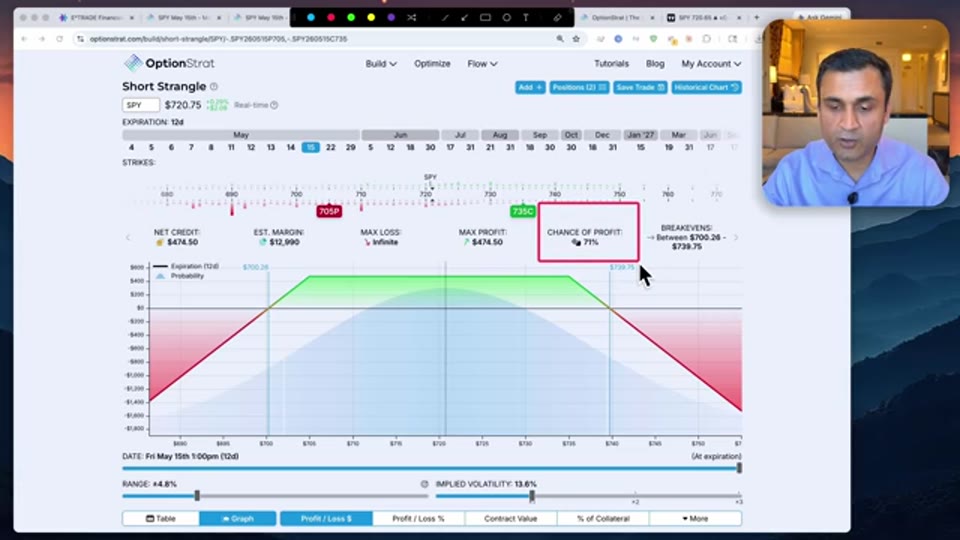This screenshot has width=960, height=540.
Task: Switch to the SPY 720.65 browser tab
Action: point(704,18)
